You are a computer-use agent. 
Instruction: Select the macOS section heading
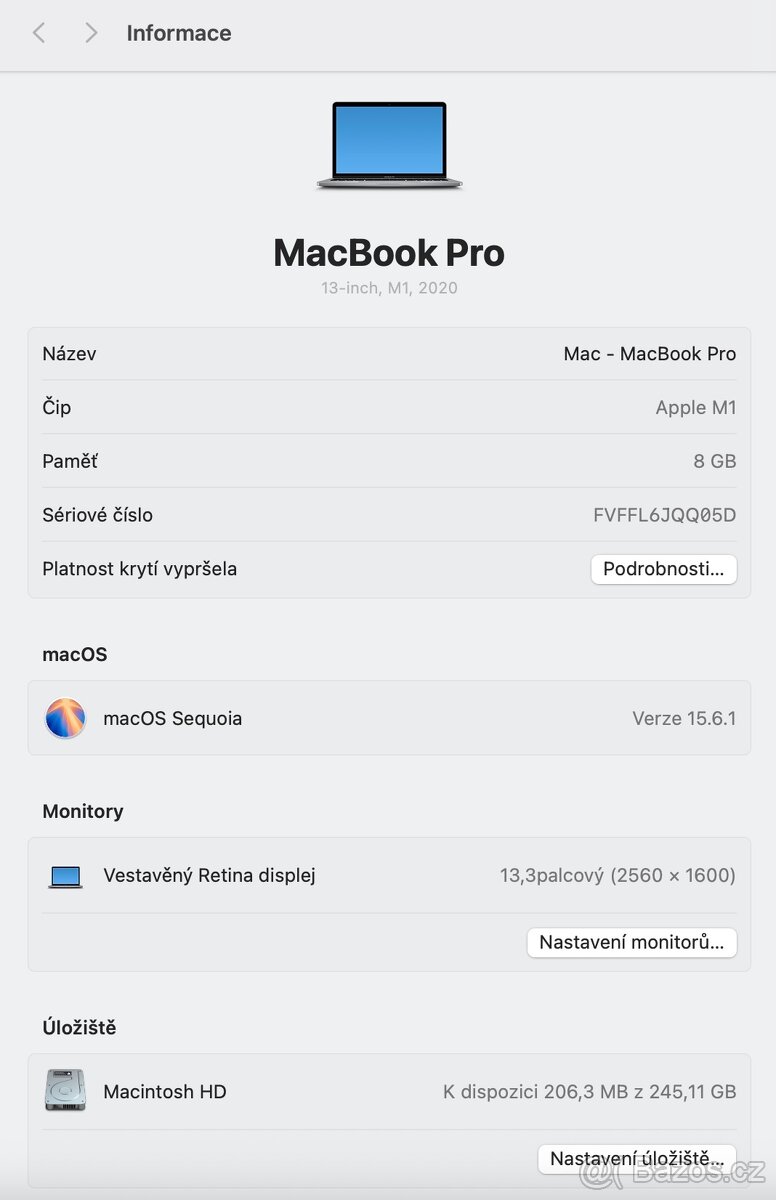(x=74, y=654)
